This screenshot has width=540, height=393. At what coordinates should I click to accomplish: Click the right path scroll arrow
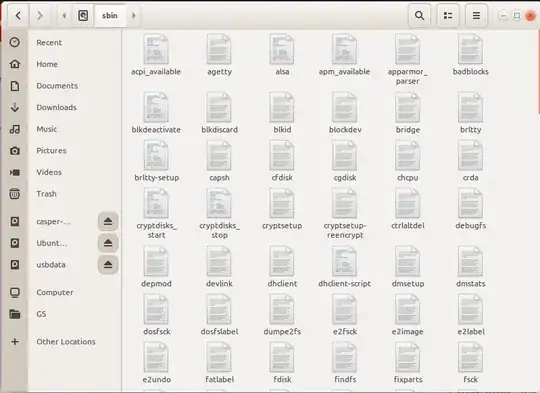pyautogui.click(x=134, y=15)
